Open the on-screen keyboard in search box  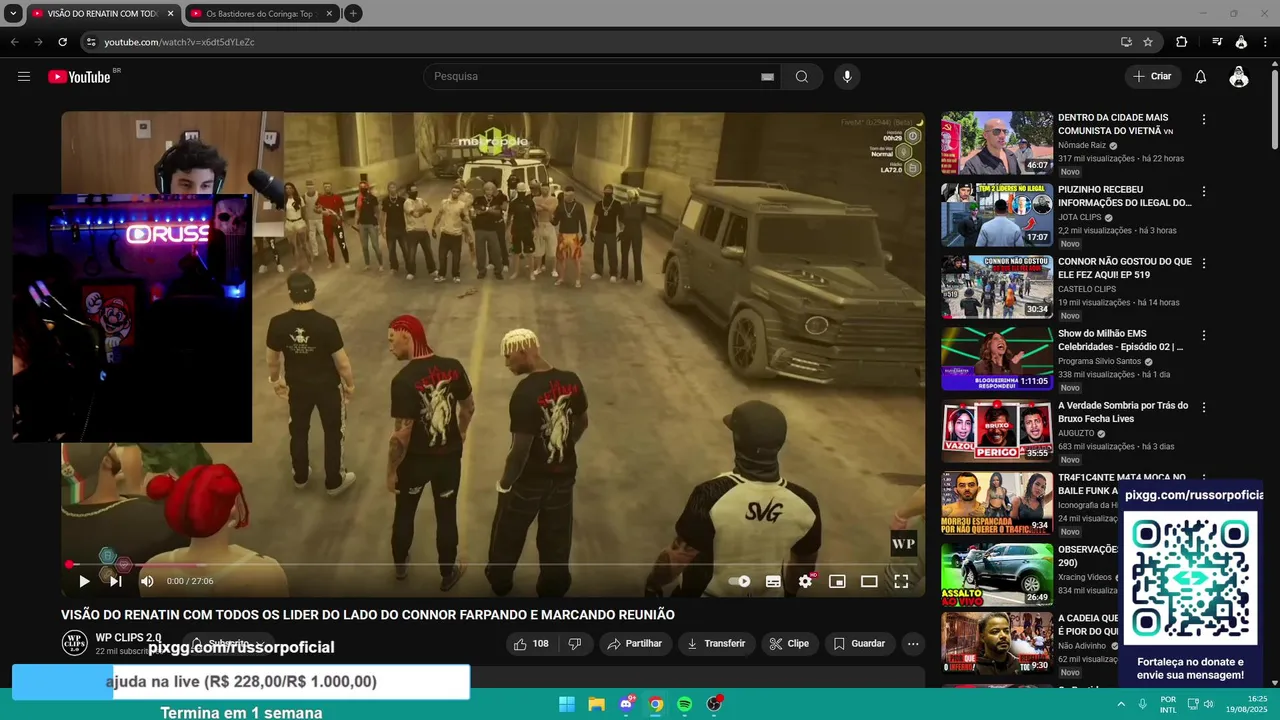coord(767,77)
